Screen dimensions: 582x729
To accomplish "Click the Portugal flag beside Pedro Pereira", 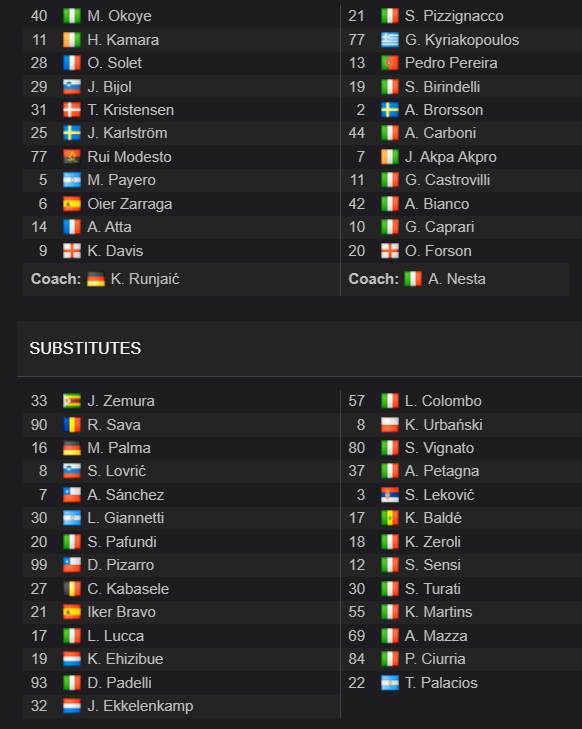I will click(x=390, y=63).
